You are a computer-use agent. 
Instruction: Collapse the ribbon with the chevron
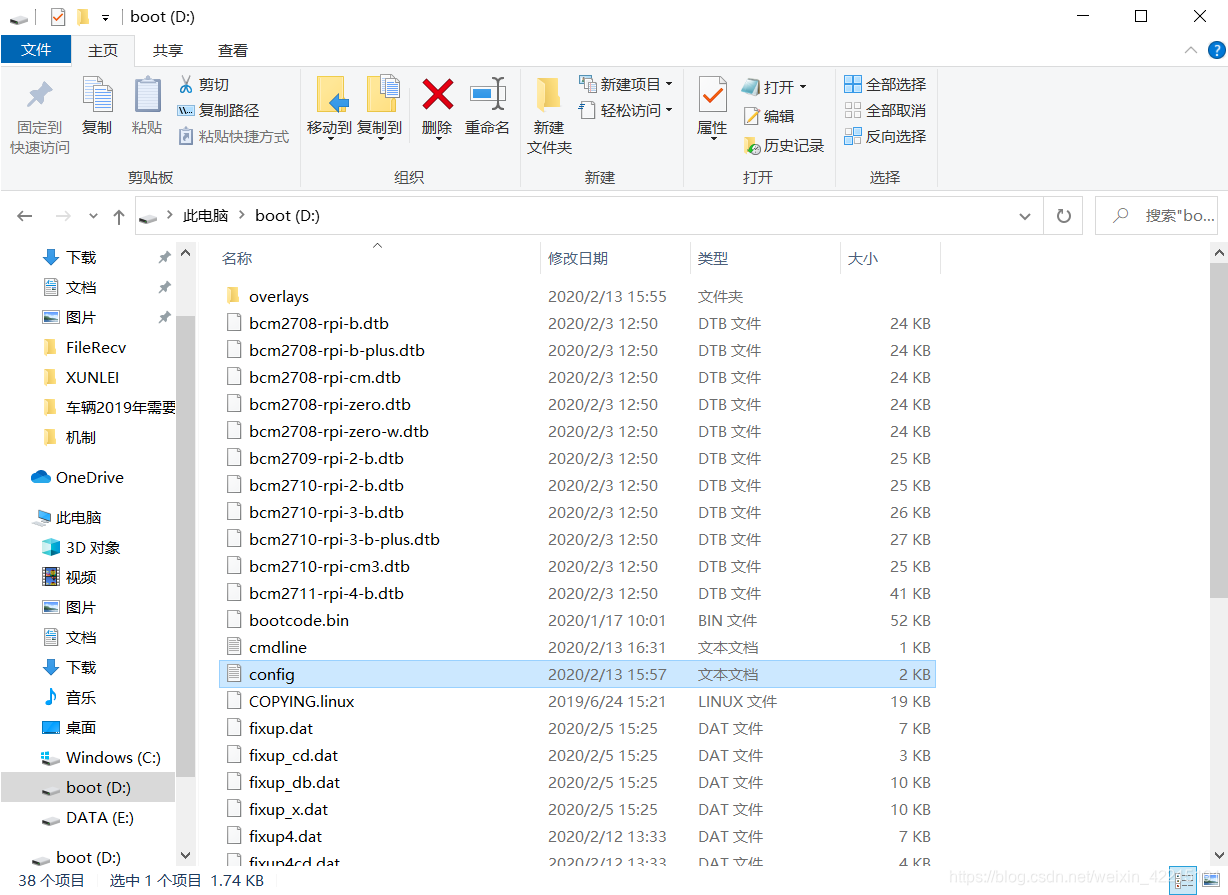1190,50
